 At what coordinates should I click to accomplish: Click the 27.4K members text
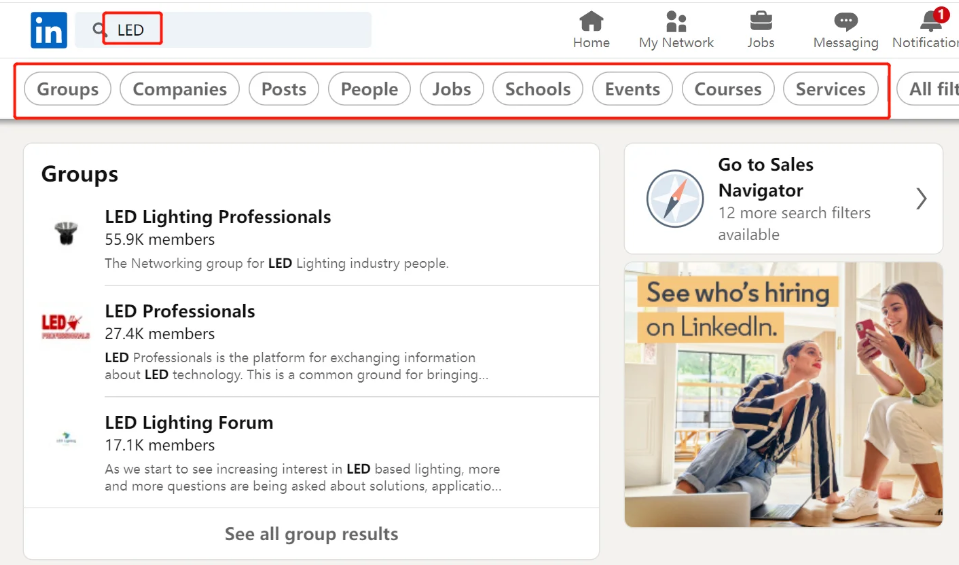pos(160,334)
